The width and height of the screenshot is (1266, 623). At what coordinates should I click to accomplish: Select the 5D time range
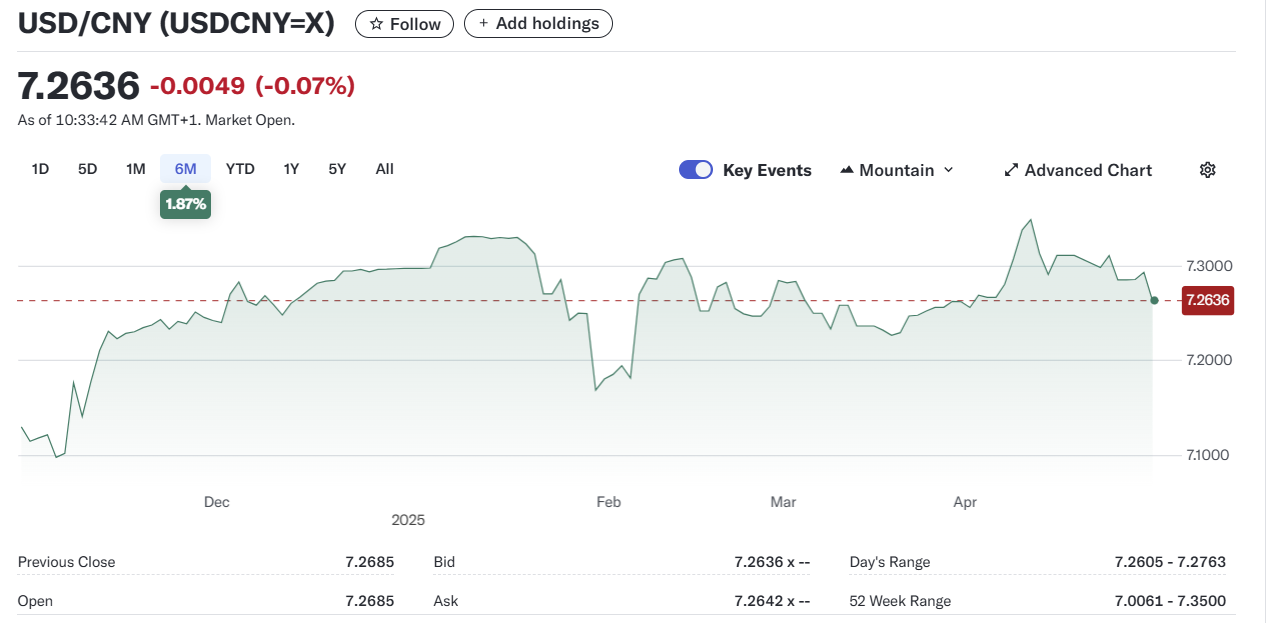pyautogui.click(x=88, y=169)
